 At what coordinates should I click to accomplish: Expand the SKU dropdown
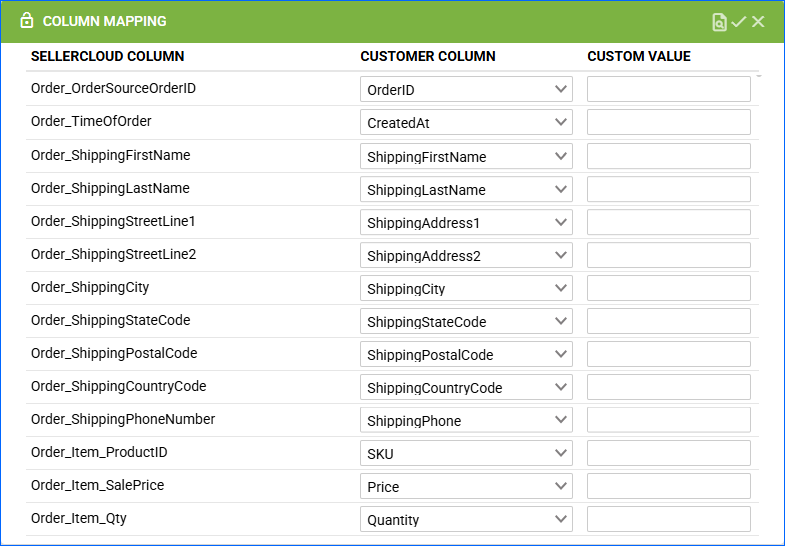(466, 453)
